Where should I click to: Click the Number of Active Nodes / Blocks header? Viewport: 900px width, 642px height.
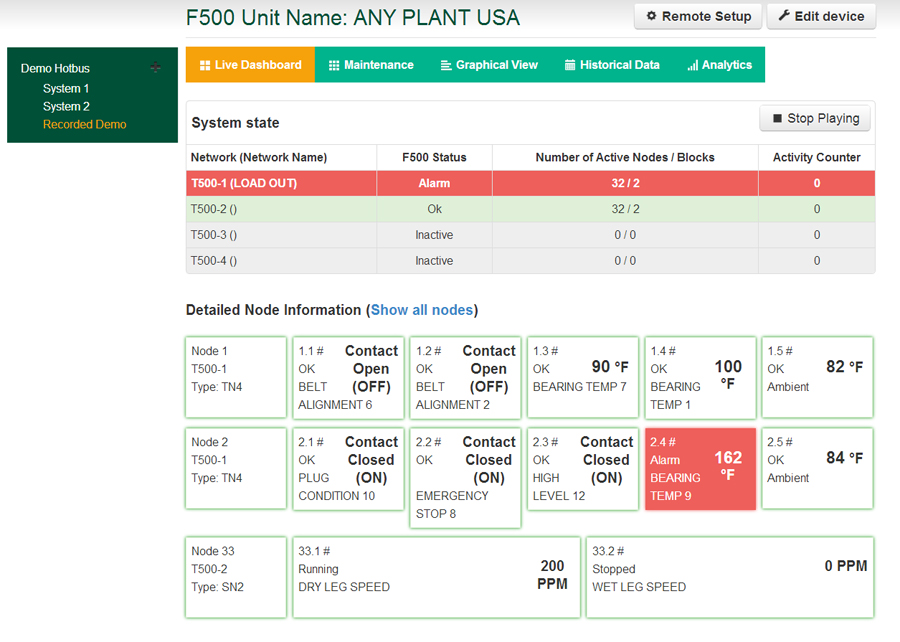coord(625,158)
